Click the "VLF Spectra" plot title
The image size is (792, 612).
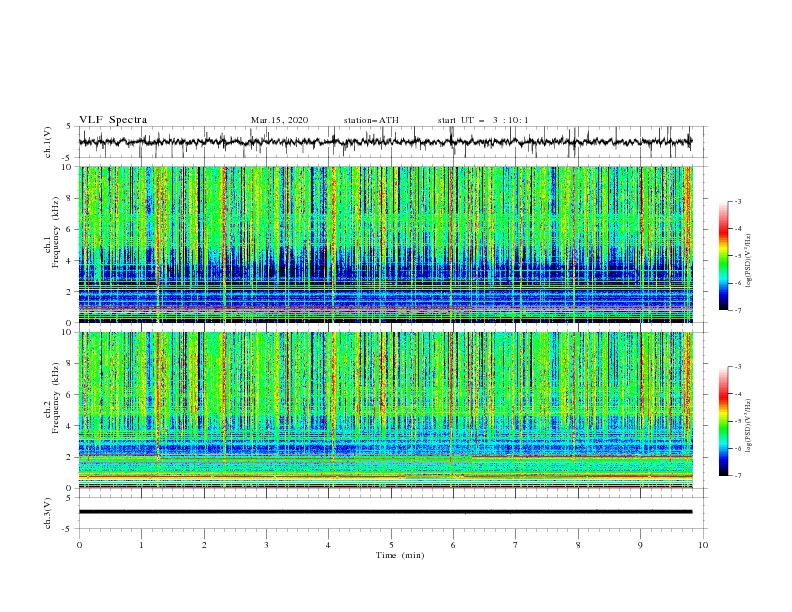click(113, 120)
